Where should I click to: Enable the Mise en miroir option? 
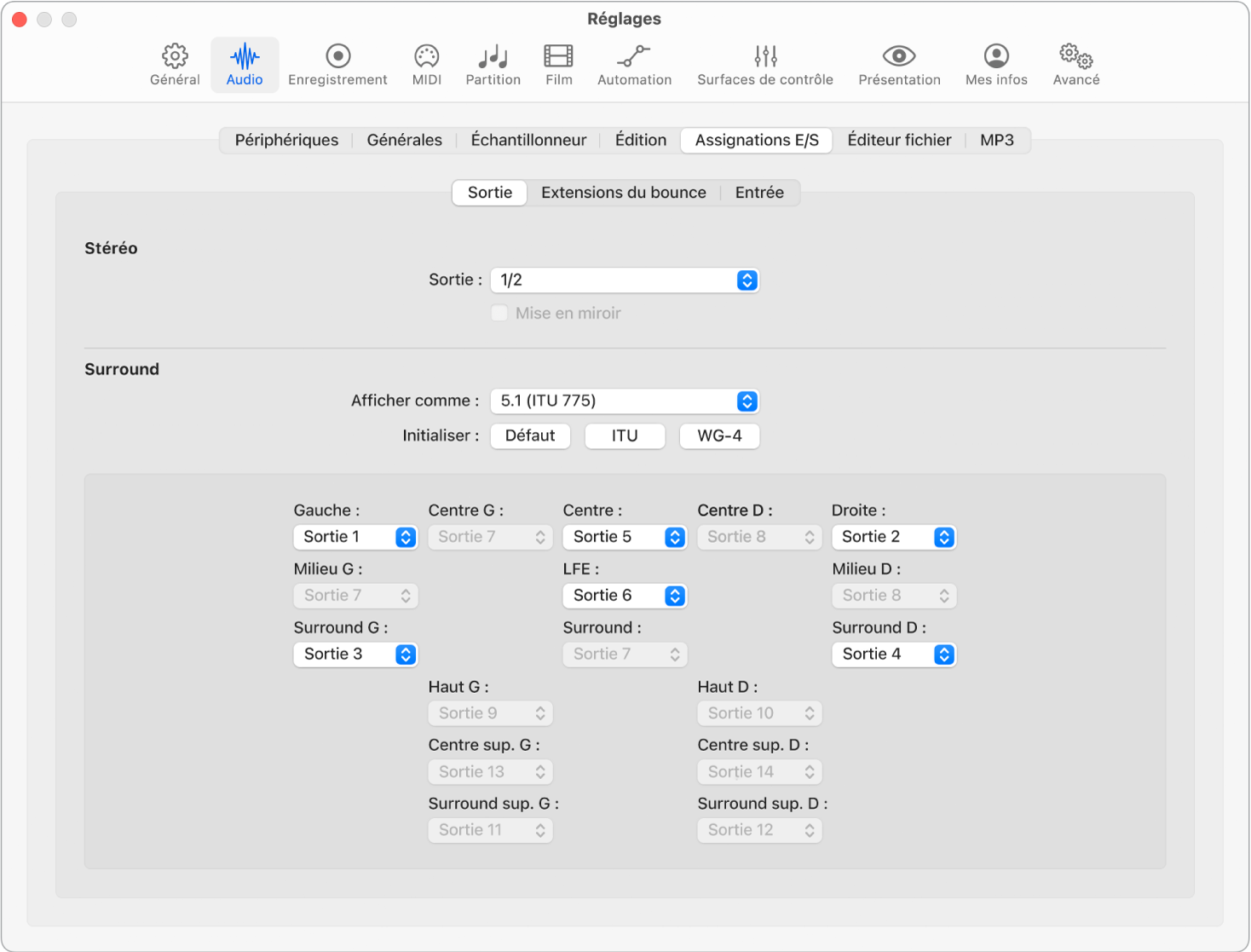pyautogui.click(x=499, y=313)
